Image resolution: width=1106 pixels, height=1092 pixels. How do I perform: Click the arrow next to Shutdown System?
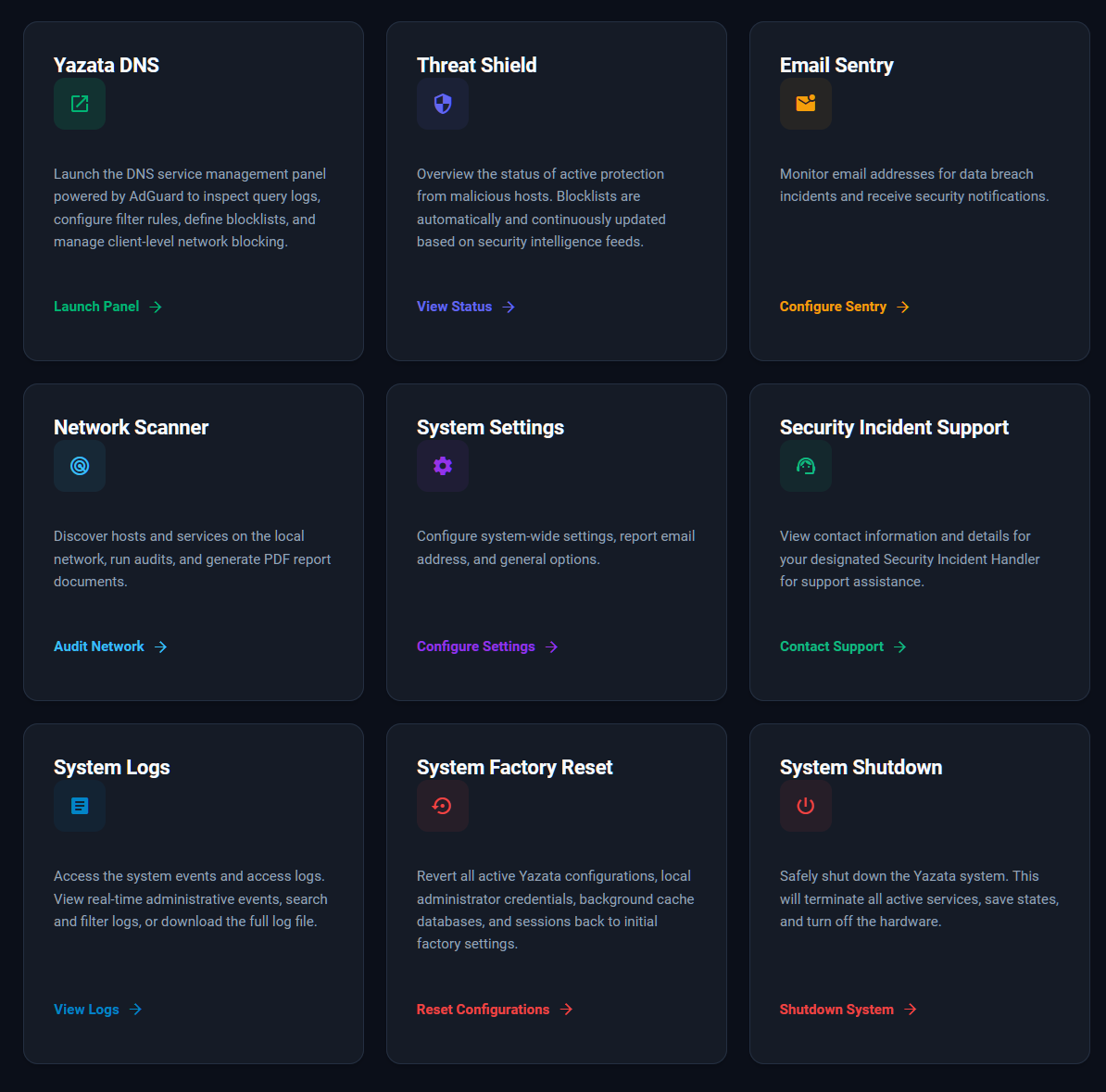[x=911, y=1010]
